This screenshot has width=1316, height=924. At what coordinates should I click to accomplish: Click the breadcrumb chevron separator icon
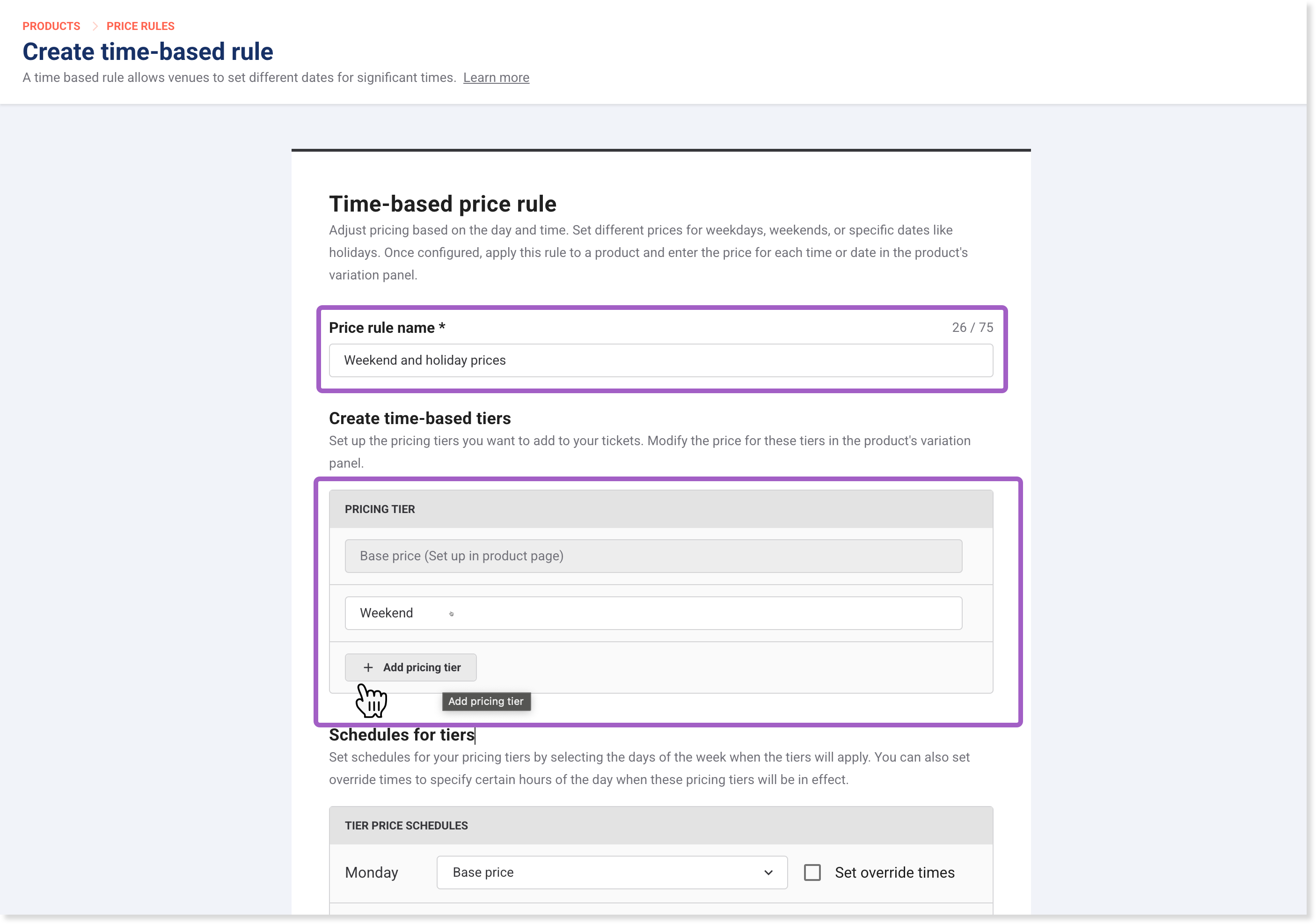95,26
